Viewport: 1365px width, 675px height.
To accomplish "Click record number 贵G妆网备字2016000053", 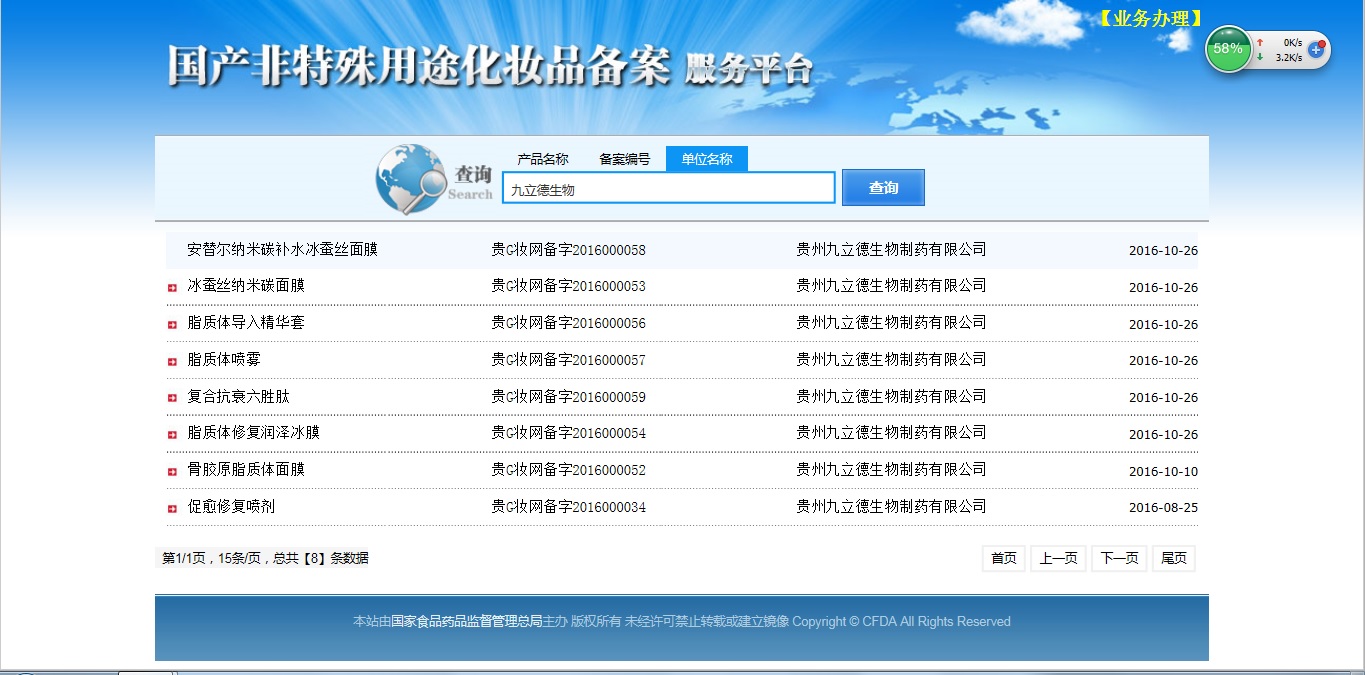I will coord(568,286).
